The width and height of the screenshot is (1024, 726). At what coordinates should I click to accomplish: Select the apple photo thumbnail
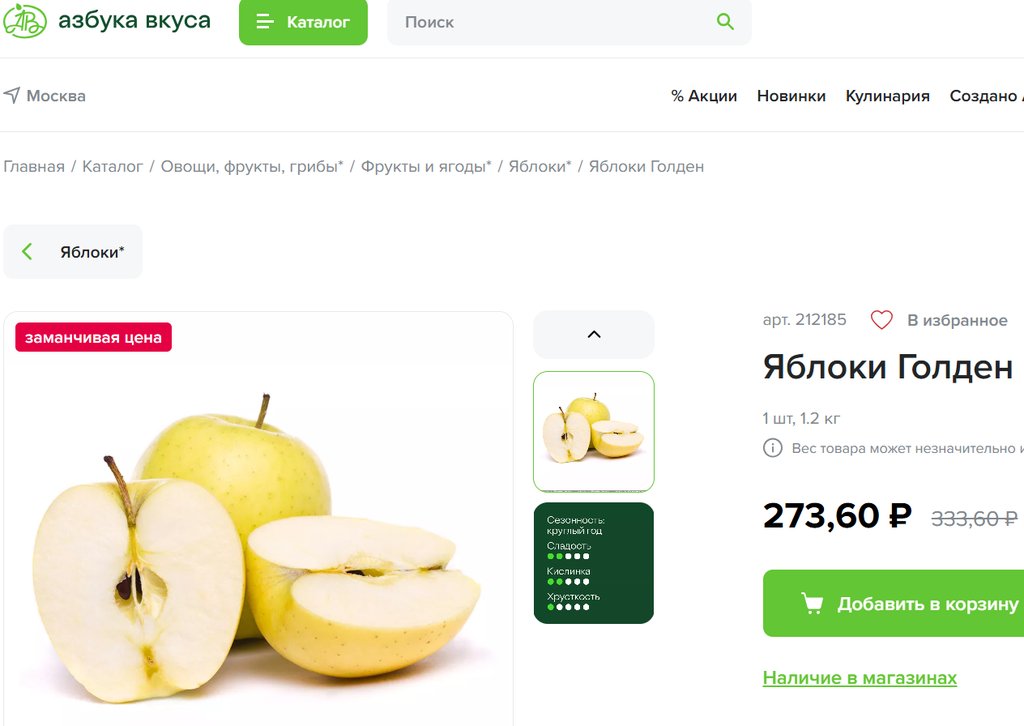[594, 432]
